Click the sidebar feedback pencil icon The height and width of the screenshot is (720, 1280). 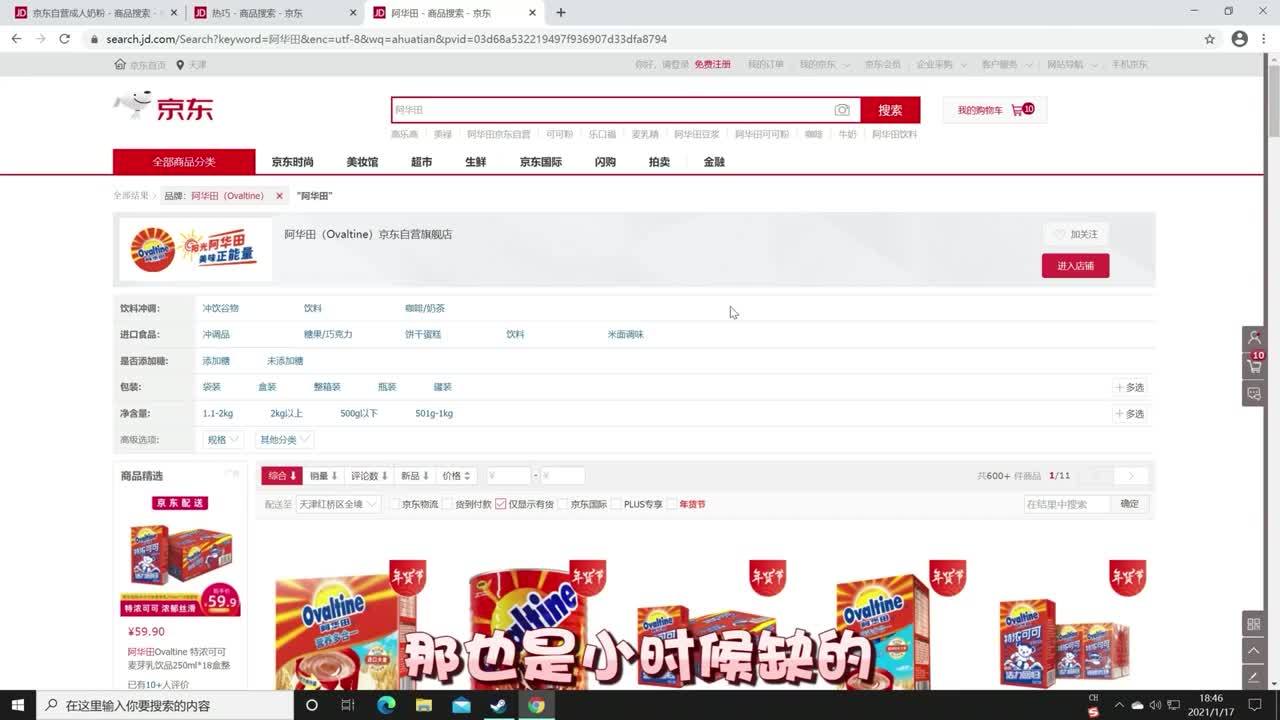[x=1254, y=677]
